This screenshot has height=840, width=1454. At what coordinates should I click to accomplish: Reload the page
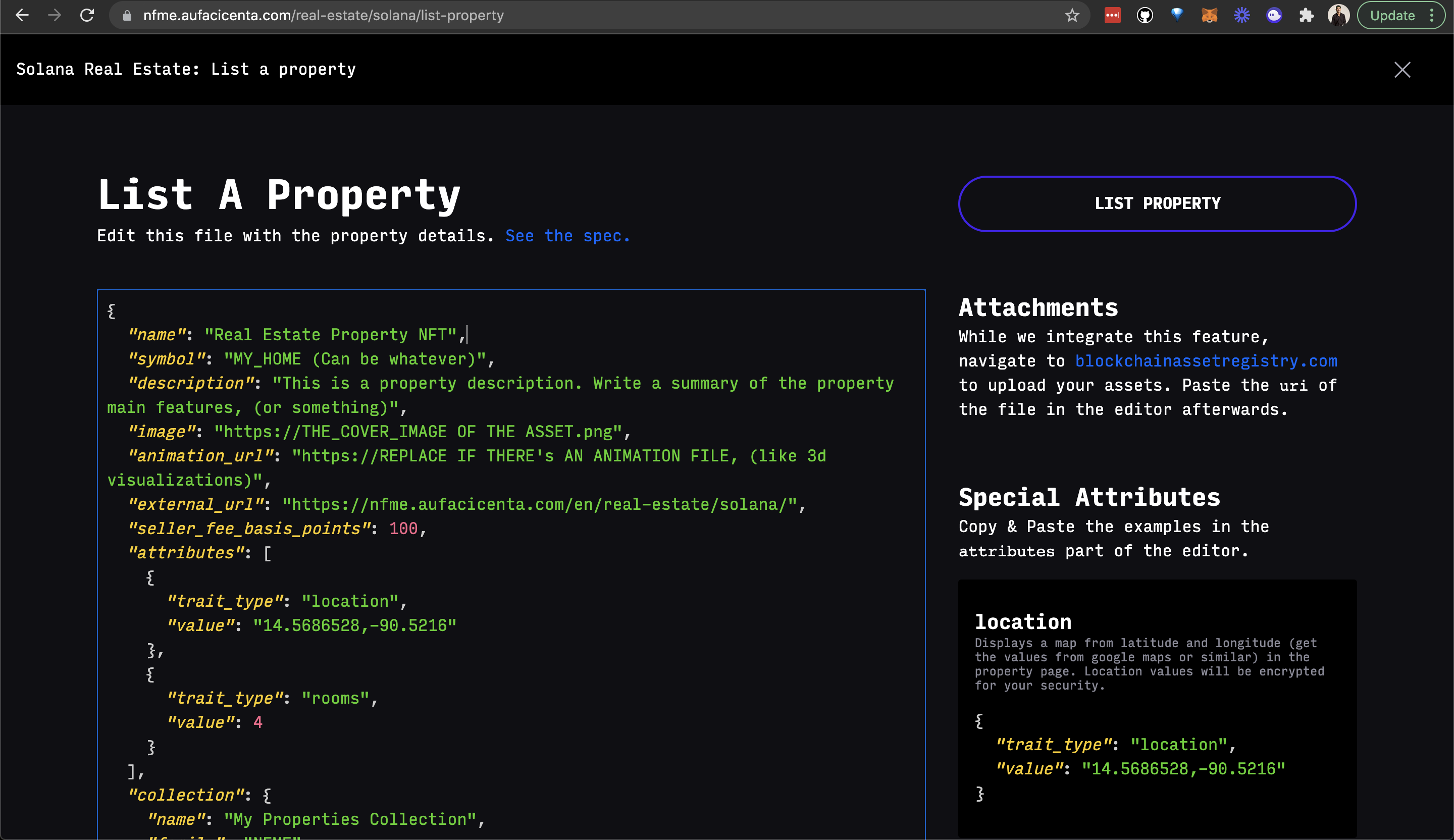click(87, 16)
